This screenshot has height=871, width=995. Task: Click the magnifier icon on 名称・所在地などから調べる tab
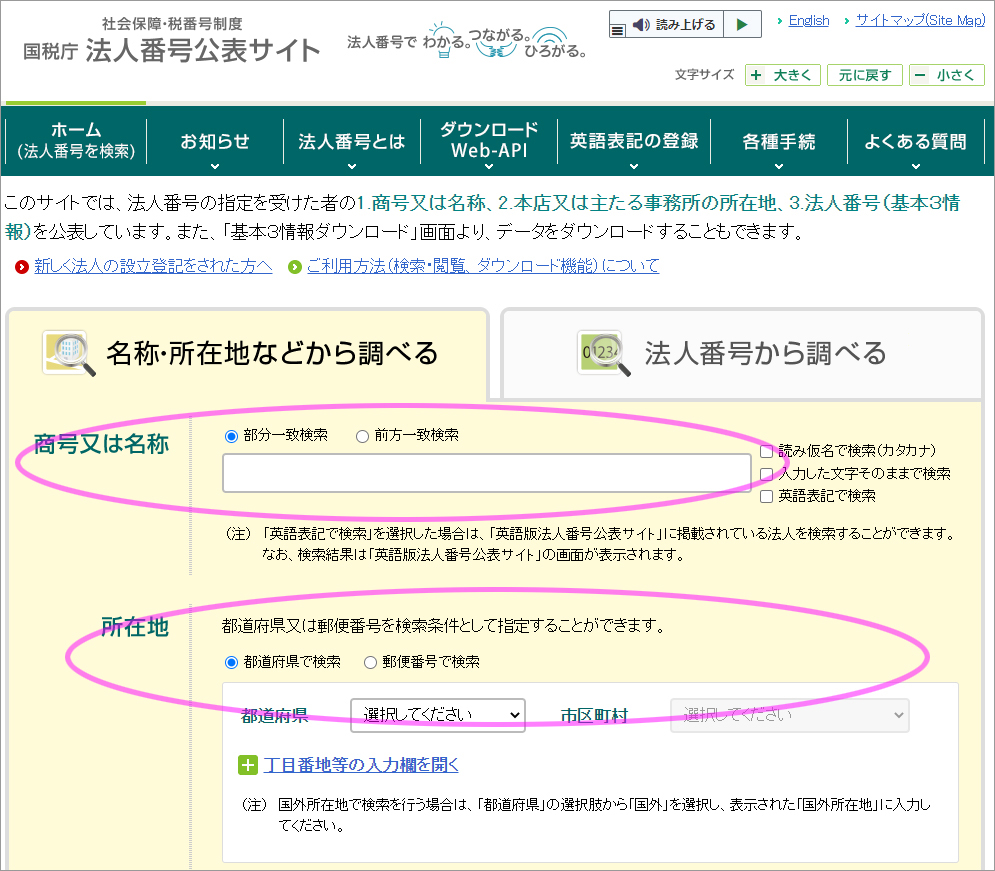tap(66, 352)
